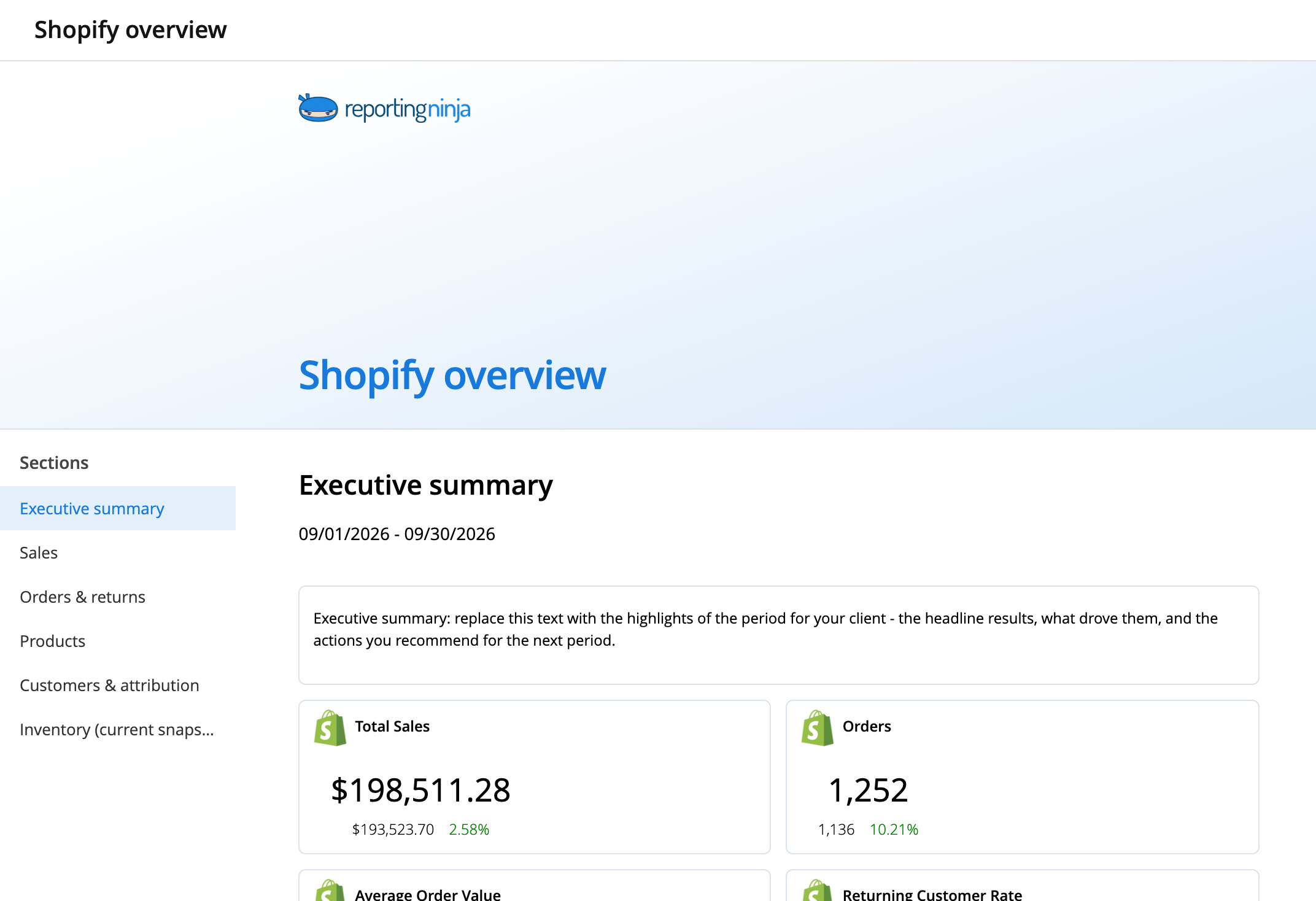
Task: Click the 10.21% orders change figure
Action: point(894,829)
